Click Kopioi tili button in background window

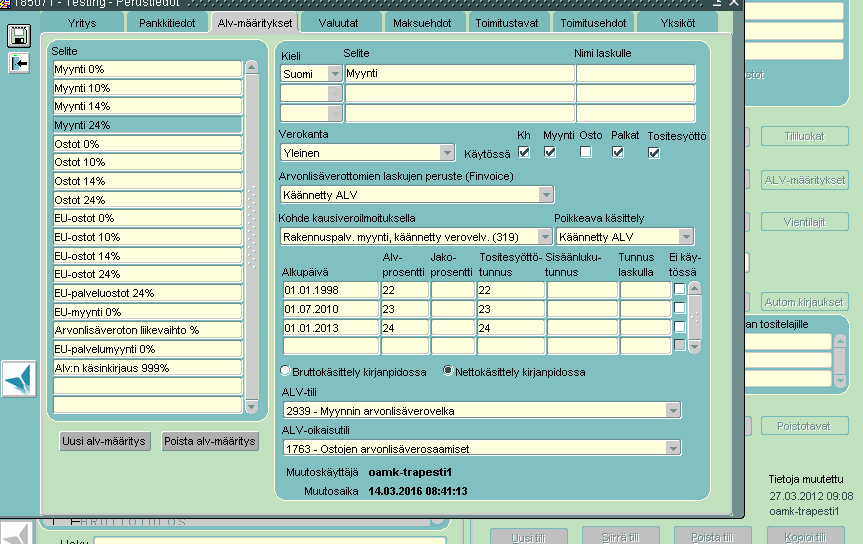point(806,537)
